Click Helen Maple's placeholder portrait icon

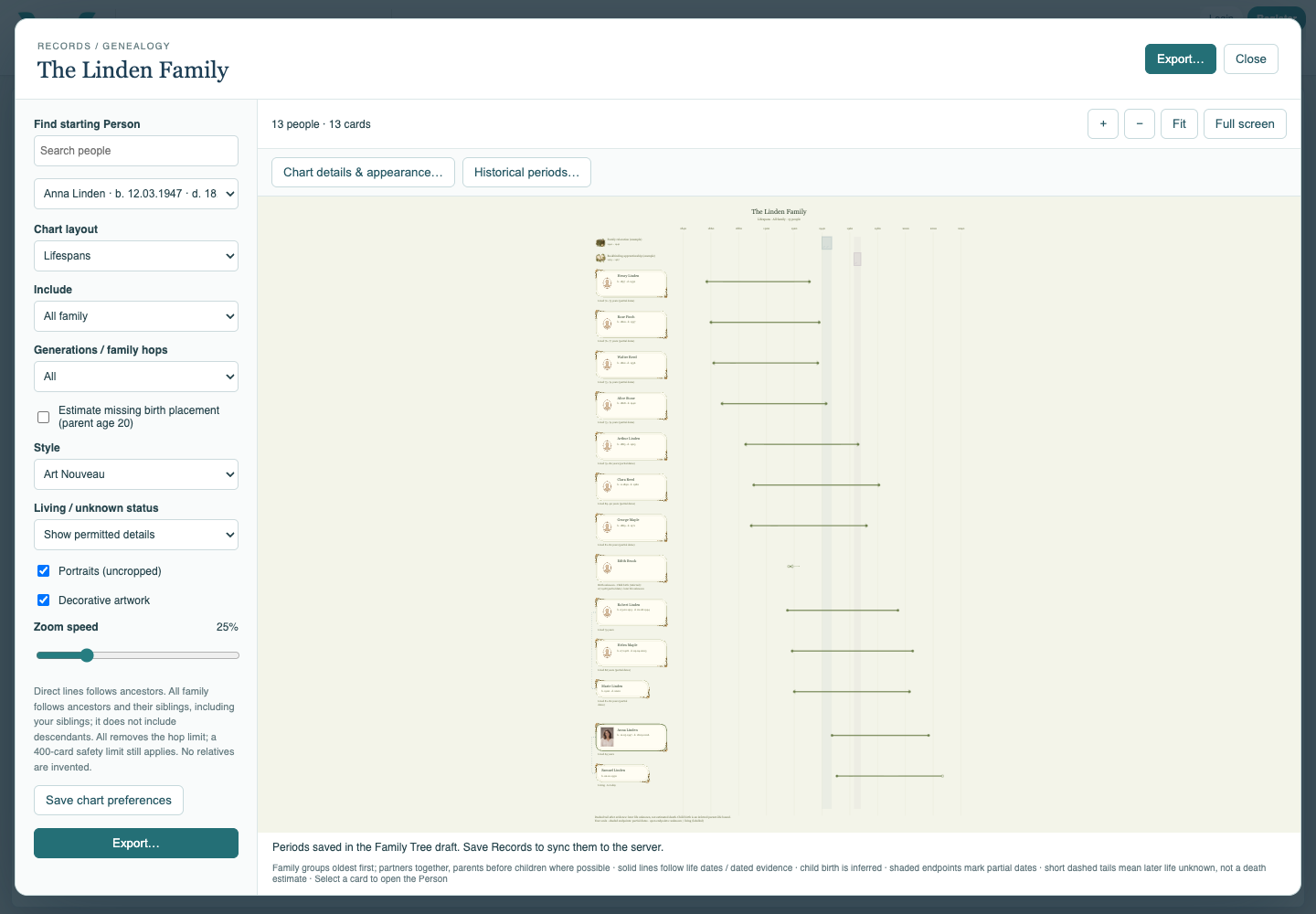[607, 653]
